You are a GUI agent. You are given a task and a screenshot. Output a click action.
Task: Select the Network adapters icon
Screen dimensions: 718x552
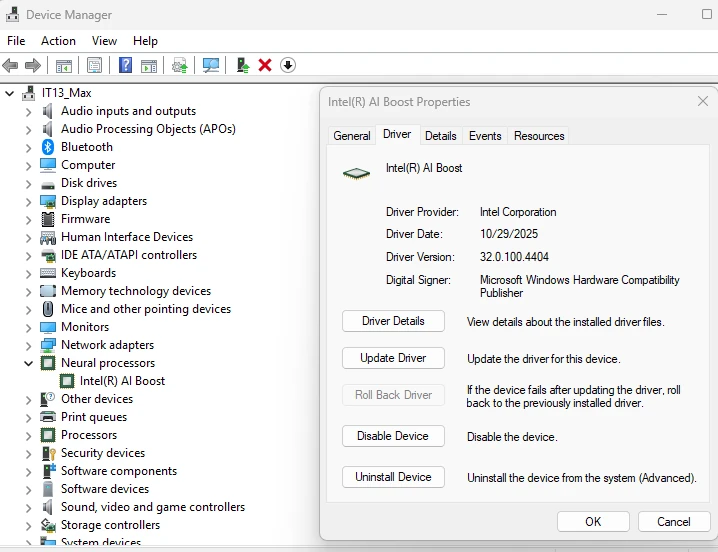[48, 345]
